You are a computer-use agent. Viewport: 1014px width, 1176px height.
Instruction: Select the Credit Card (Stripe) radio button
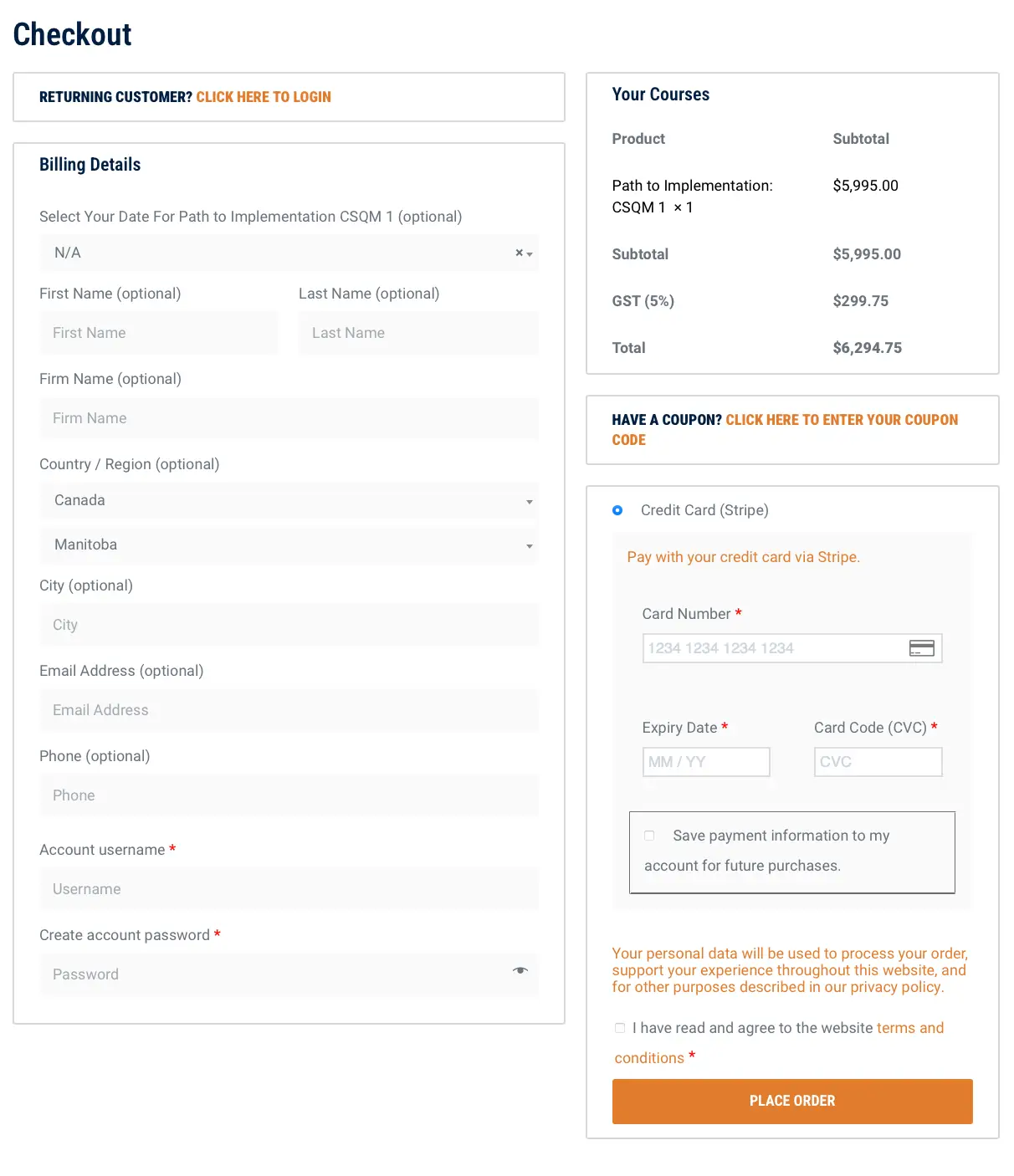[617, 510]
